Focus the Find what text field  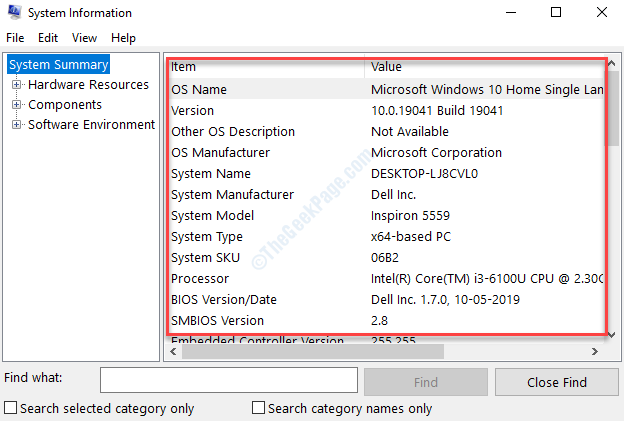point(229,380)
